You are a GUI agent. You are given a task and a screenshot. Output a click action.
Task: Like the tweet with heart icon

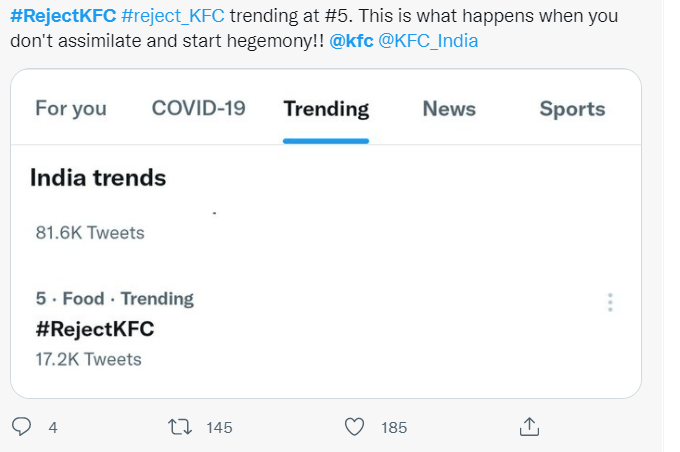[354, 427]
